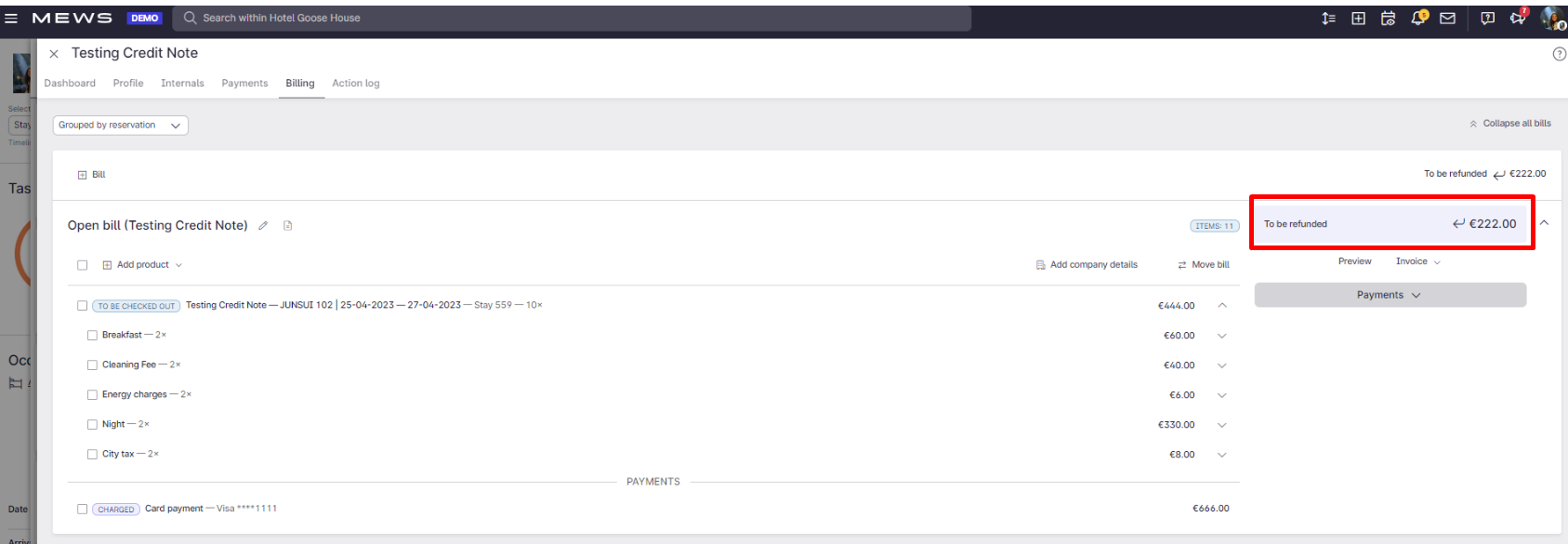Click Add company details
The image size is (1568, 544).
1087,265
